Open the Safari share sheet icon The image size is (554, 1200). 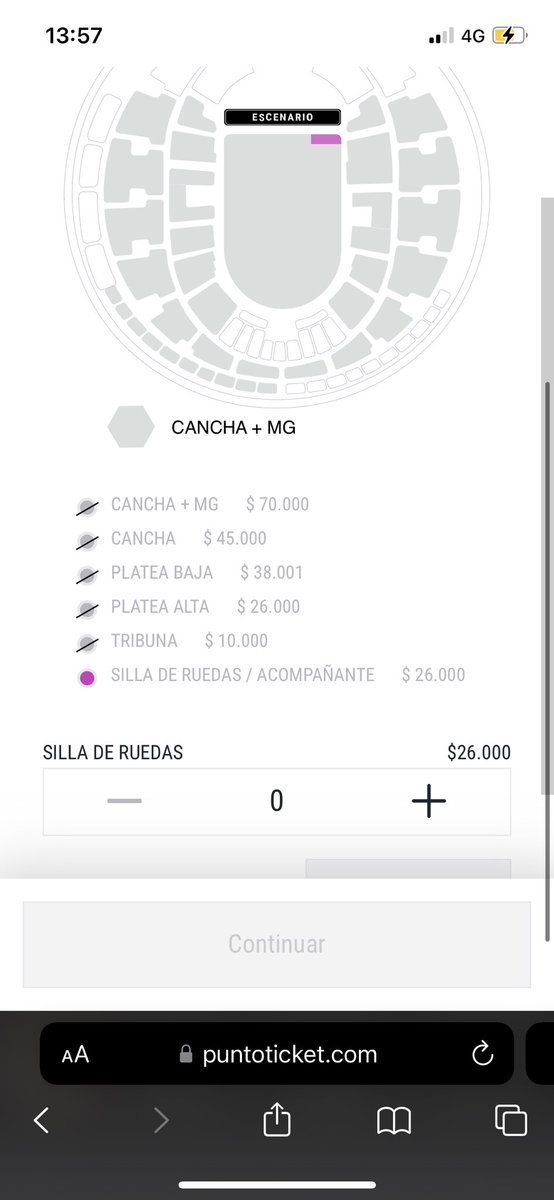[x=277, y=1119]
